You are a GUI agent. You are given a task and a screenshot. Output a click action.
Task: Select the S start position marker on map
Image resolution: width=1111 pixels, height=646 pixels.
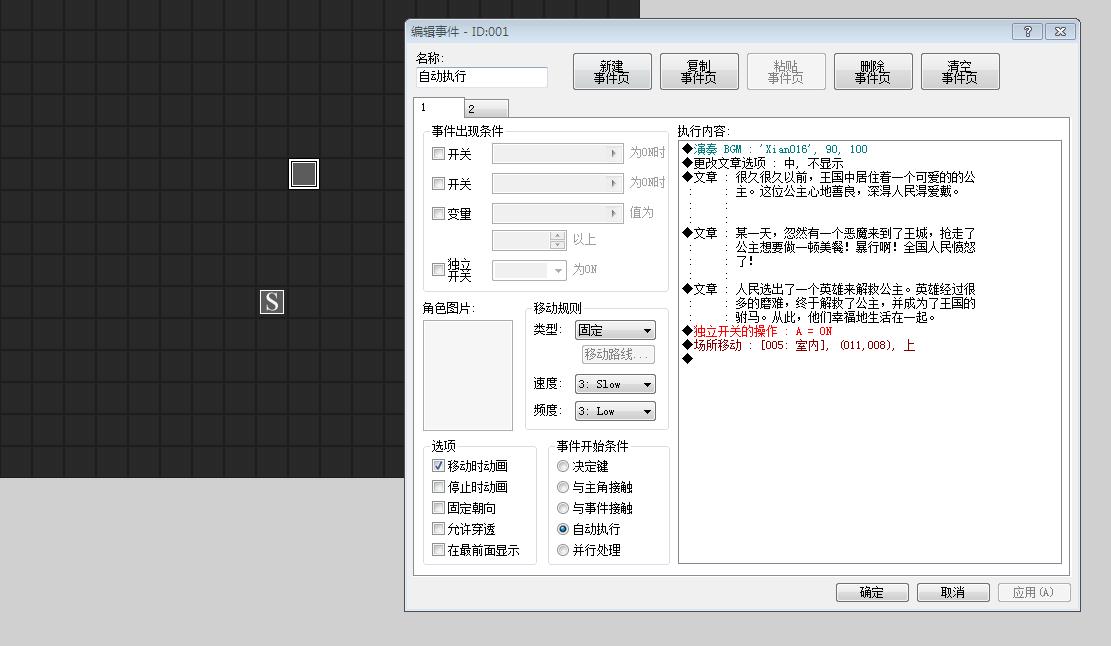[272, 302]
